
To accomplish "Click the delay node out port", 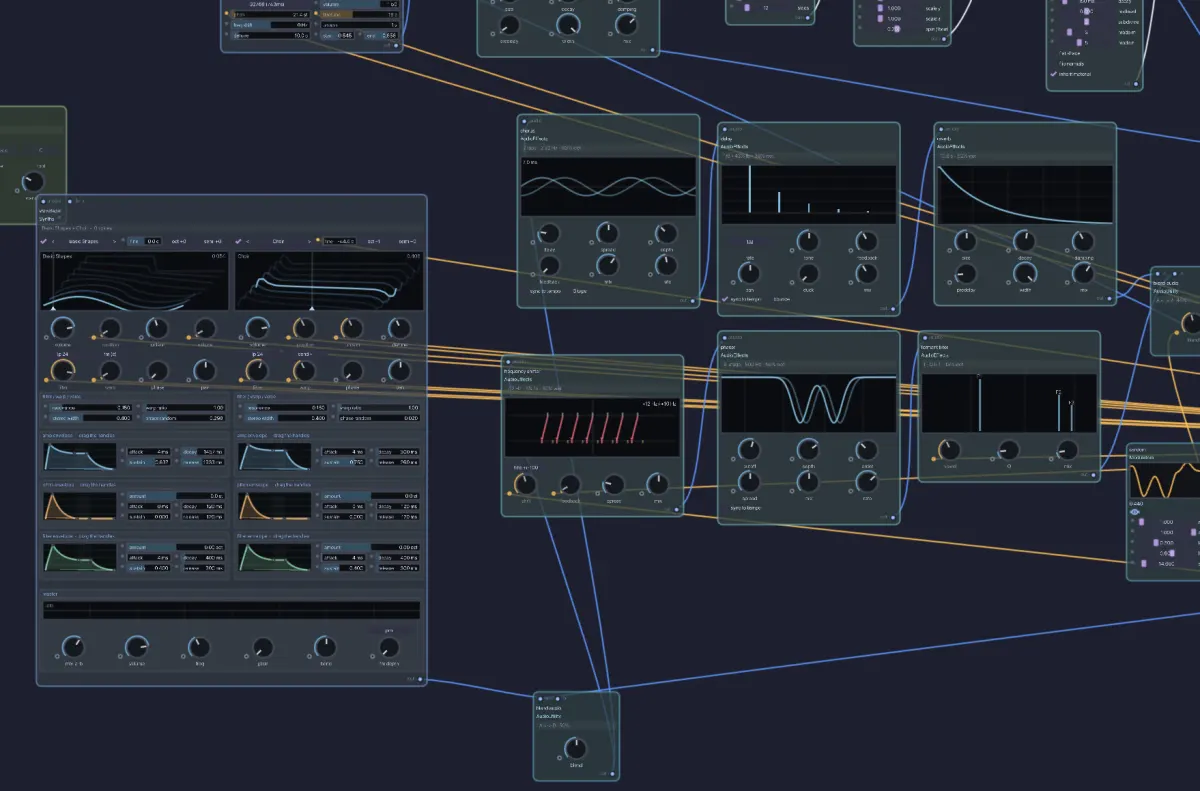I will tap(894, 308).
